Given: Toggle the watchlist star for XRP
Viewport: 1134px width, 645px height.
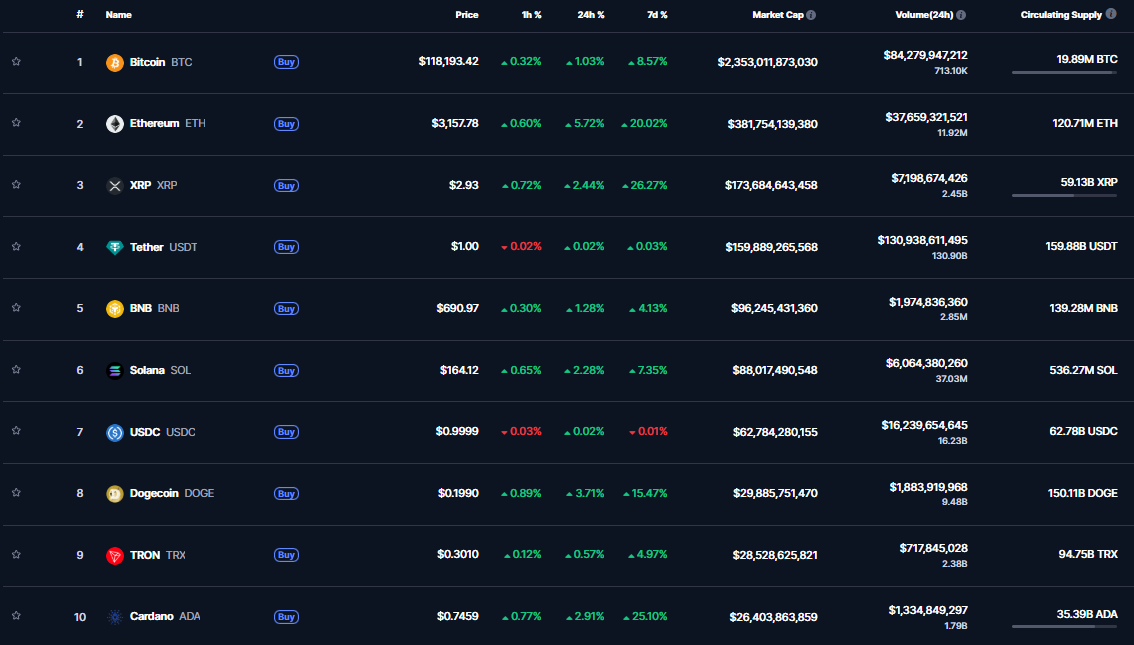Looking at the screenshot, I should point(16,185).
